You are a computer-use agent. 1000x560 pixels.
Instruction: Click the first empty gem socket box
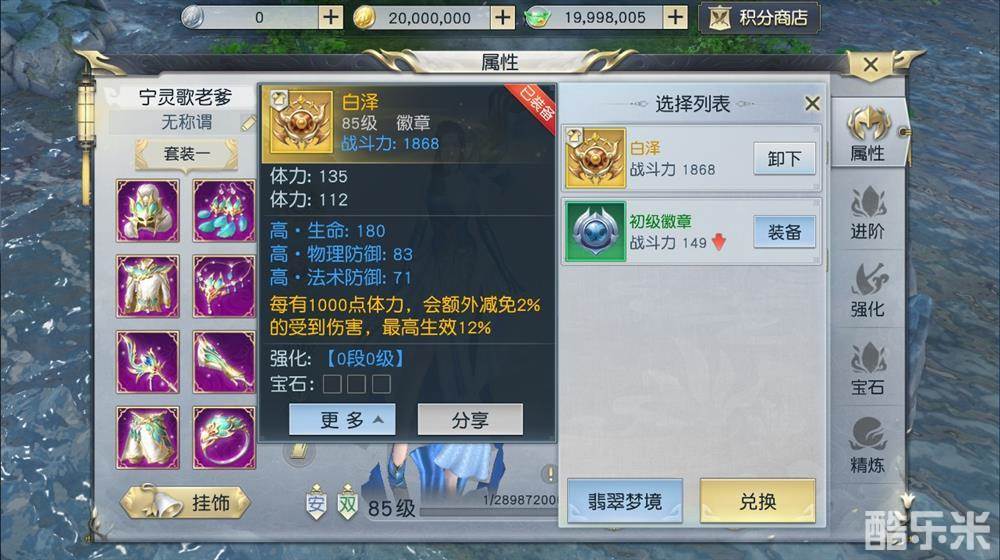point(332,384)
